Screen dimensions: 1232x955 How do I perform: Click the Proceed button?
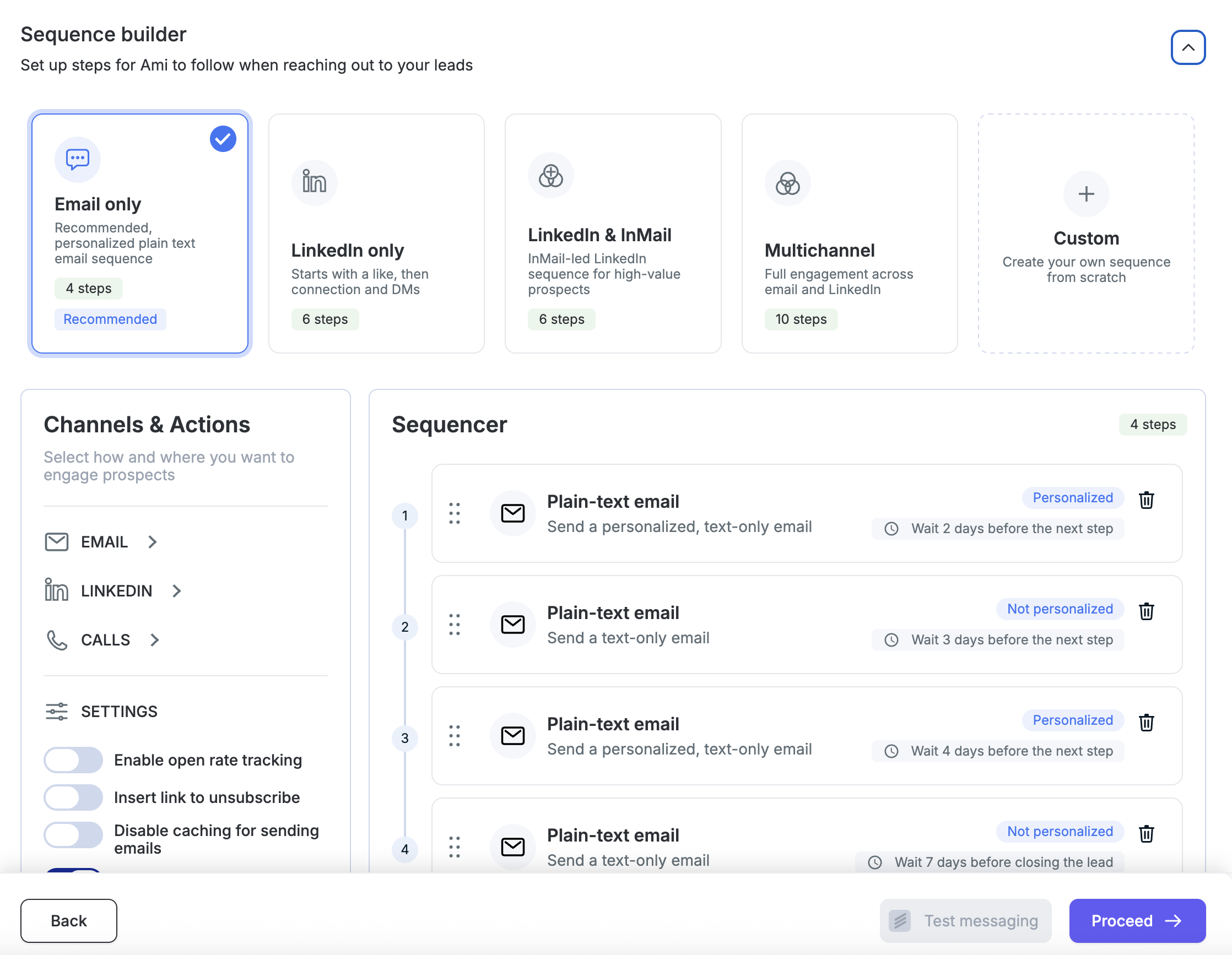(1137, 921)
